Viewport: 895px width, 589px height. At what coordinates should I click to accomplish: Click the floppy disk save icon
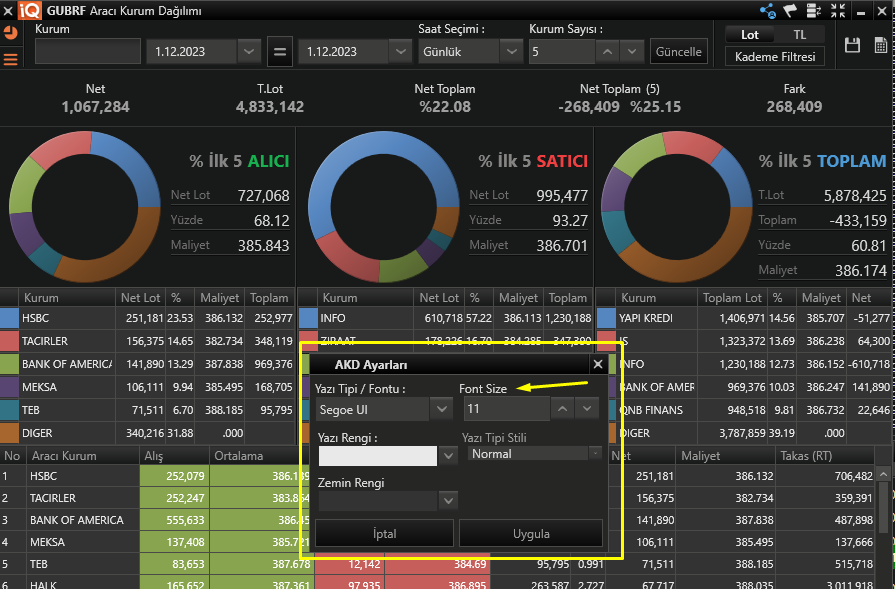(853, 45)
